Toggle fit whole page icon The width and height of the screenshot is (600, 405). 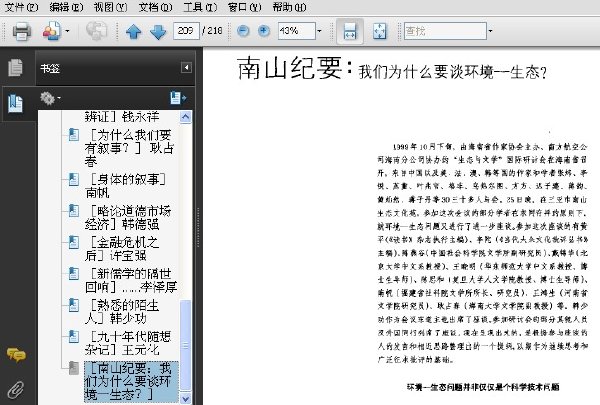coord(379,31)
